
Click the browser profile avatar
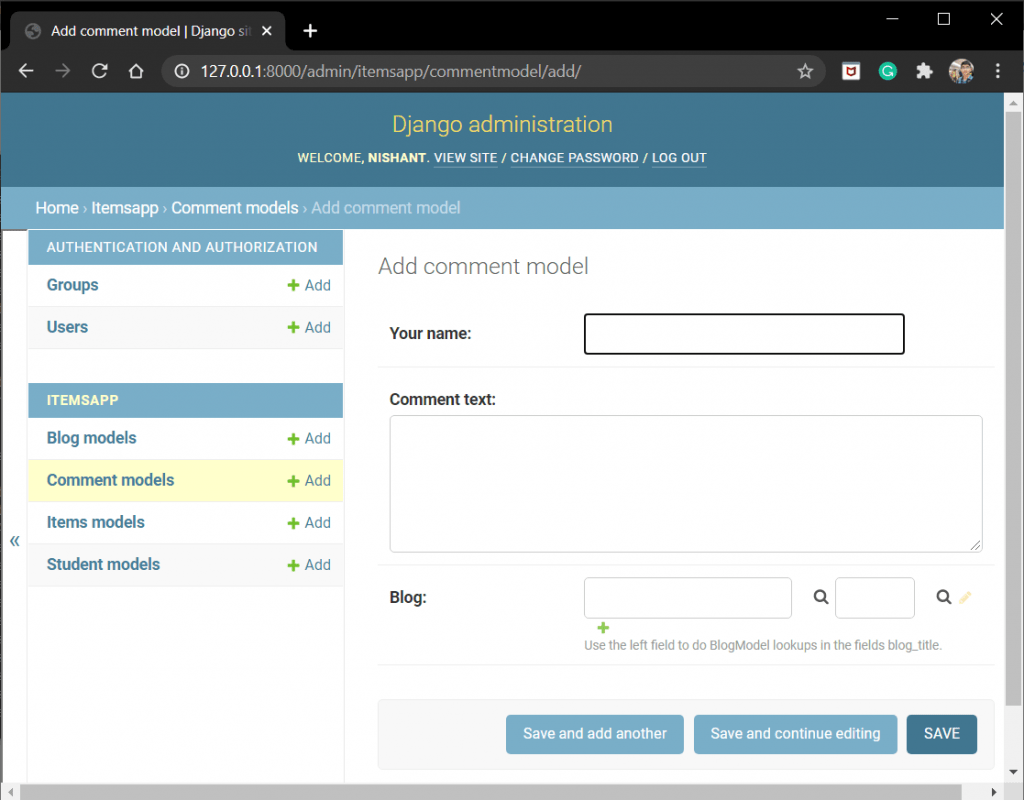tap(961, 71)
